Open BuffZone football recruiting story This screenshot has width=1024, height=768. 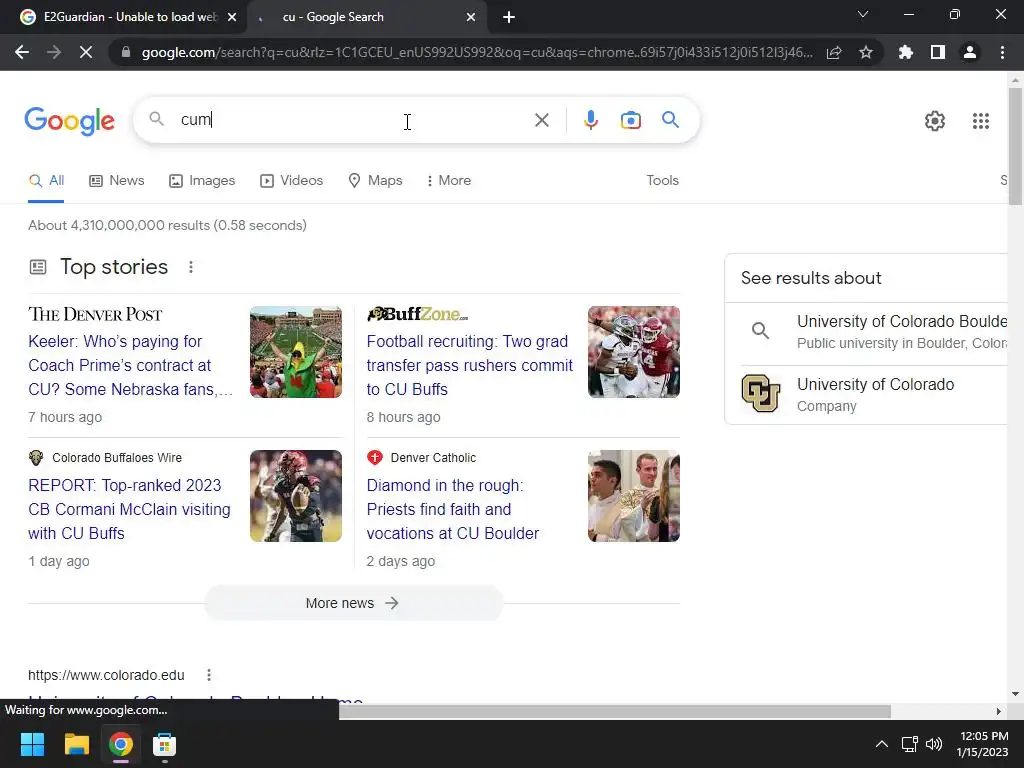[470, 365]
